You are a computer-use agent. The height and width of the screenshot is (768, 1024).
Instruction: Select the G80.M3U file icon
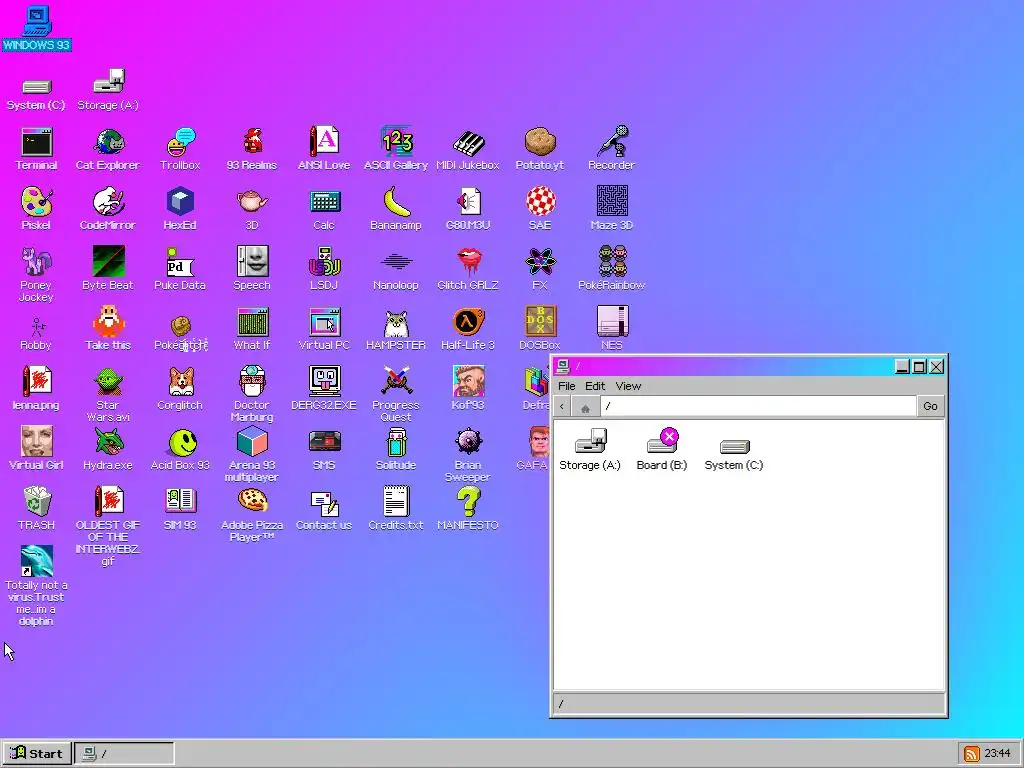pyautogui.click(x=468, y=209)
